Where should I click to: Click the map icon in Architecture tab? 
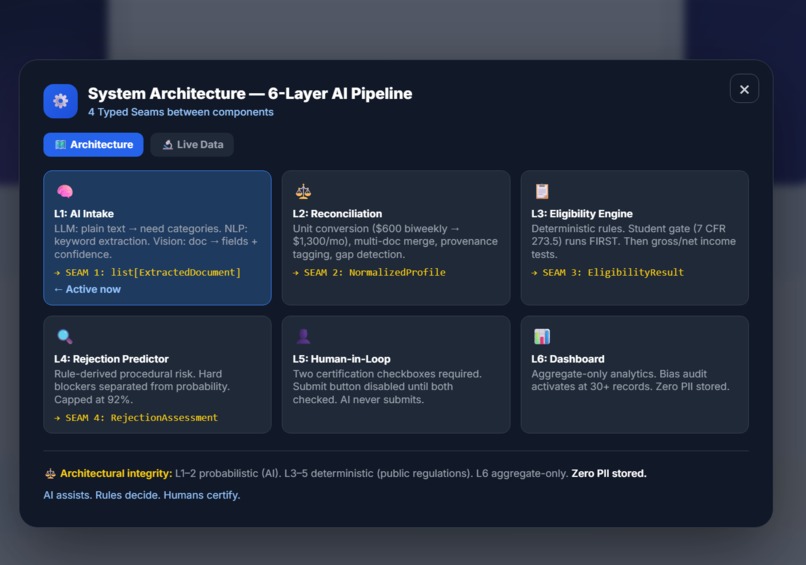click(61, 145)
